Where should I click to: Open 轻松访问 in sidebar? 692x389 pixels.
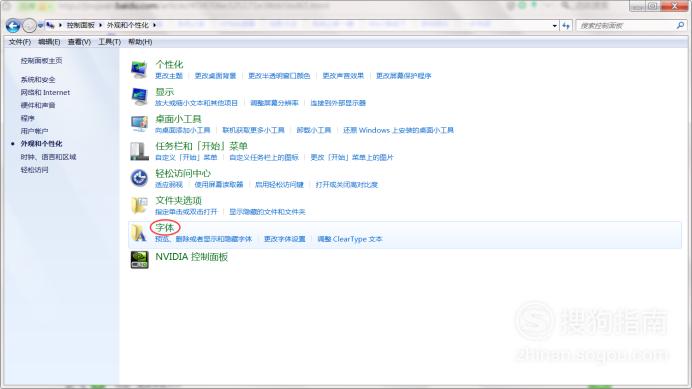[34, 170]
